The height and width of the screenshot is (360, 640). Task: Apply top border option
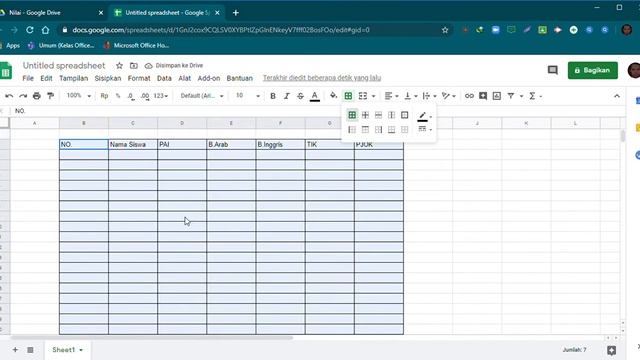point(365,130)
